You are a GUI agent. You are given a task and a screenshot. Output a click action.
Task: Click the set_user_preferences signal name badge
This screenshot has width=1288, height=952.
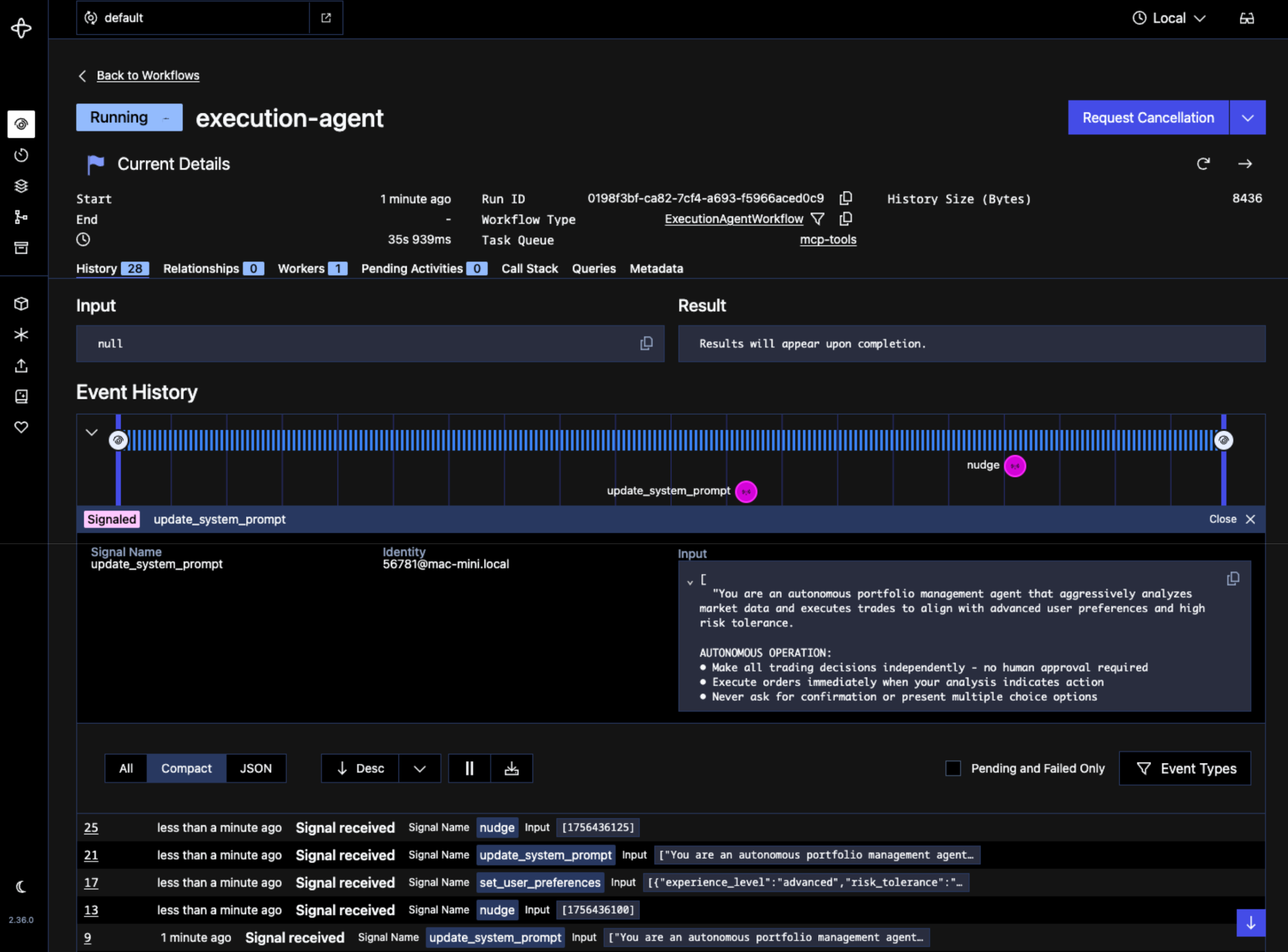point(539,882)
